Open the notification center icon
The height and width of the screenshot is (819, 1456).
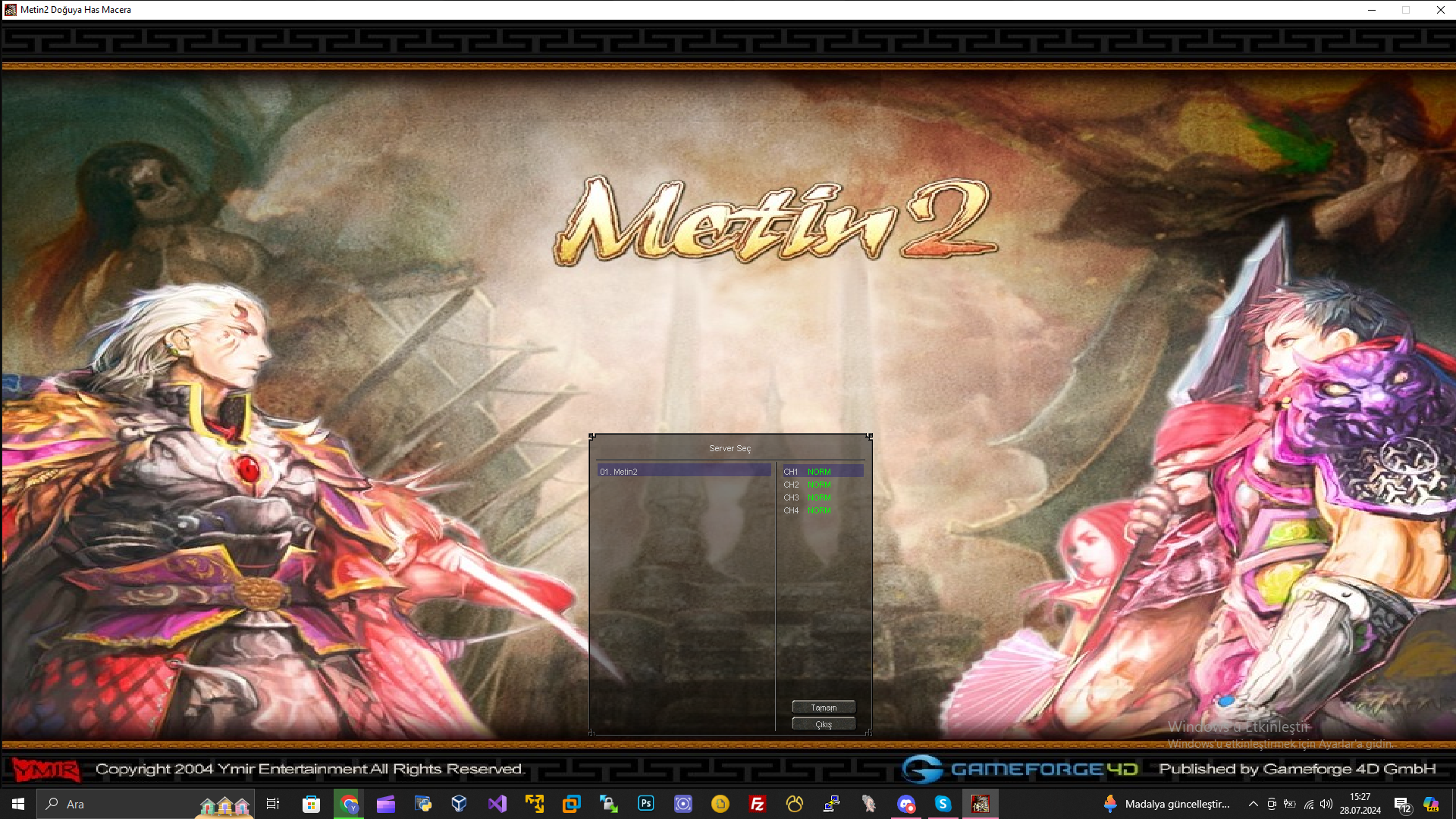tap(1402, 805)
